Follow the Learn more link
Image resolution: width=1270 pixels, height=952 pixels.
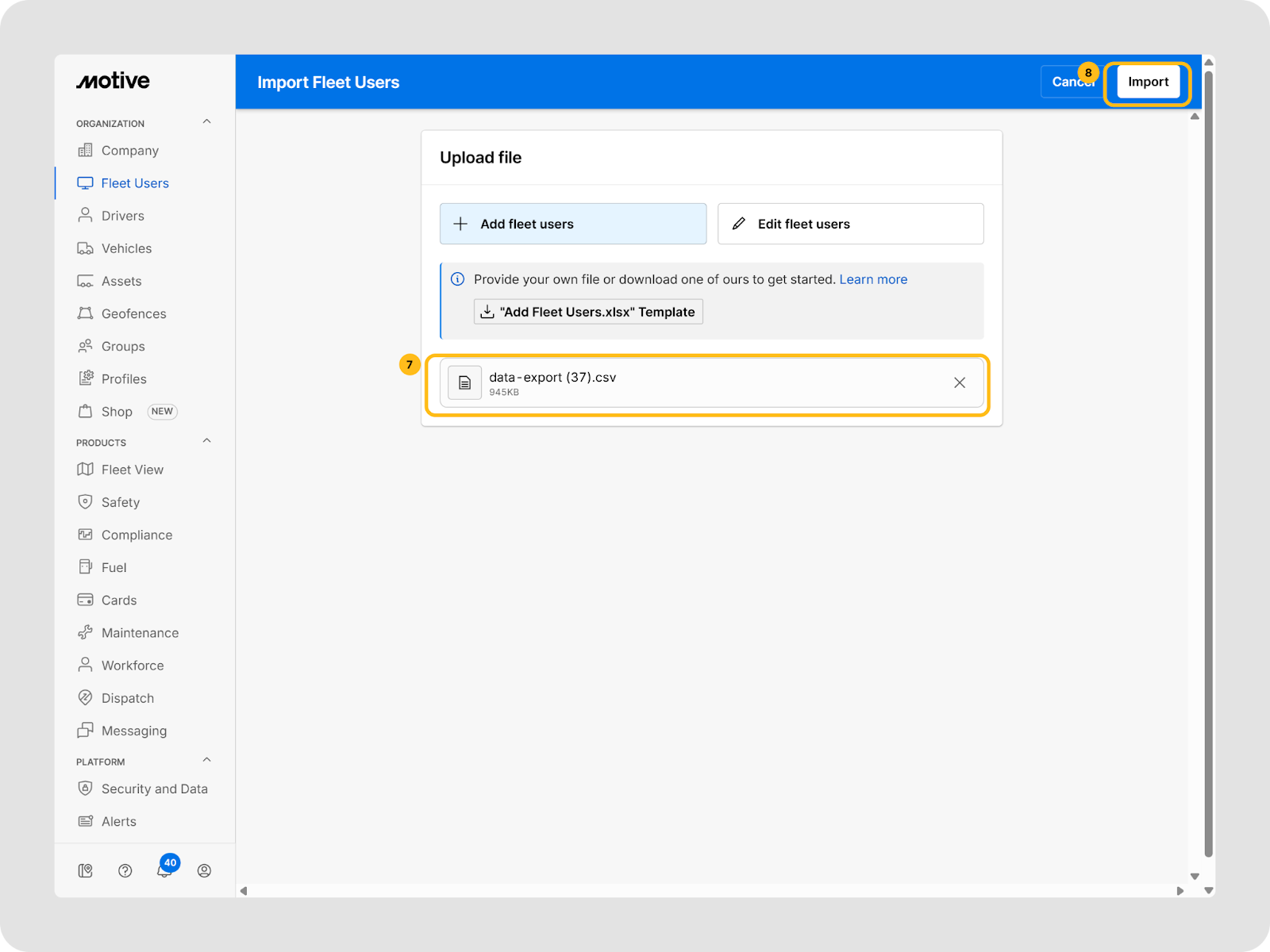click(x=873, y=279)
